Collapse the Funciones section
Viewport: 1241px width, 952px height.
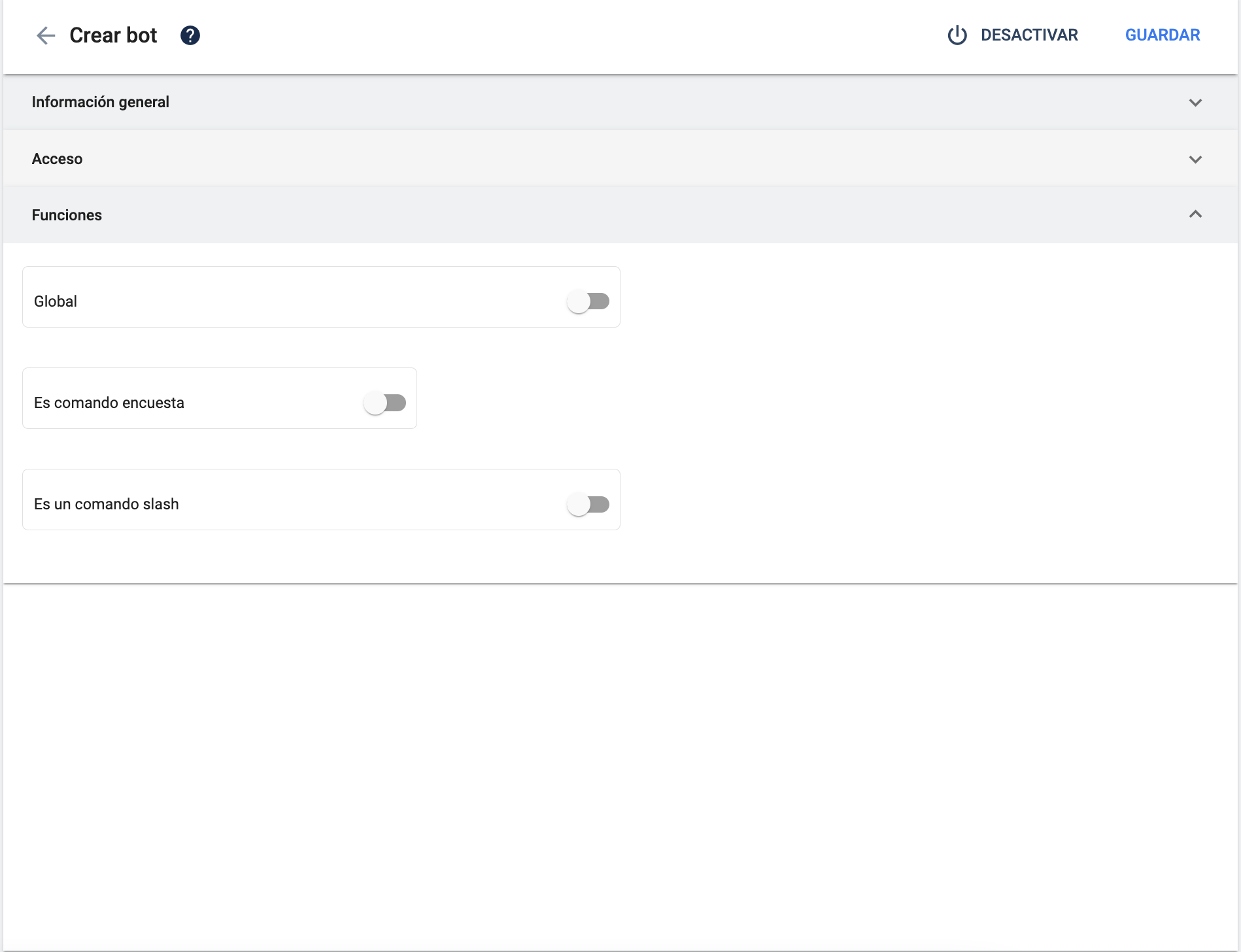coord(1196,214)
